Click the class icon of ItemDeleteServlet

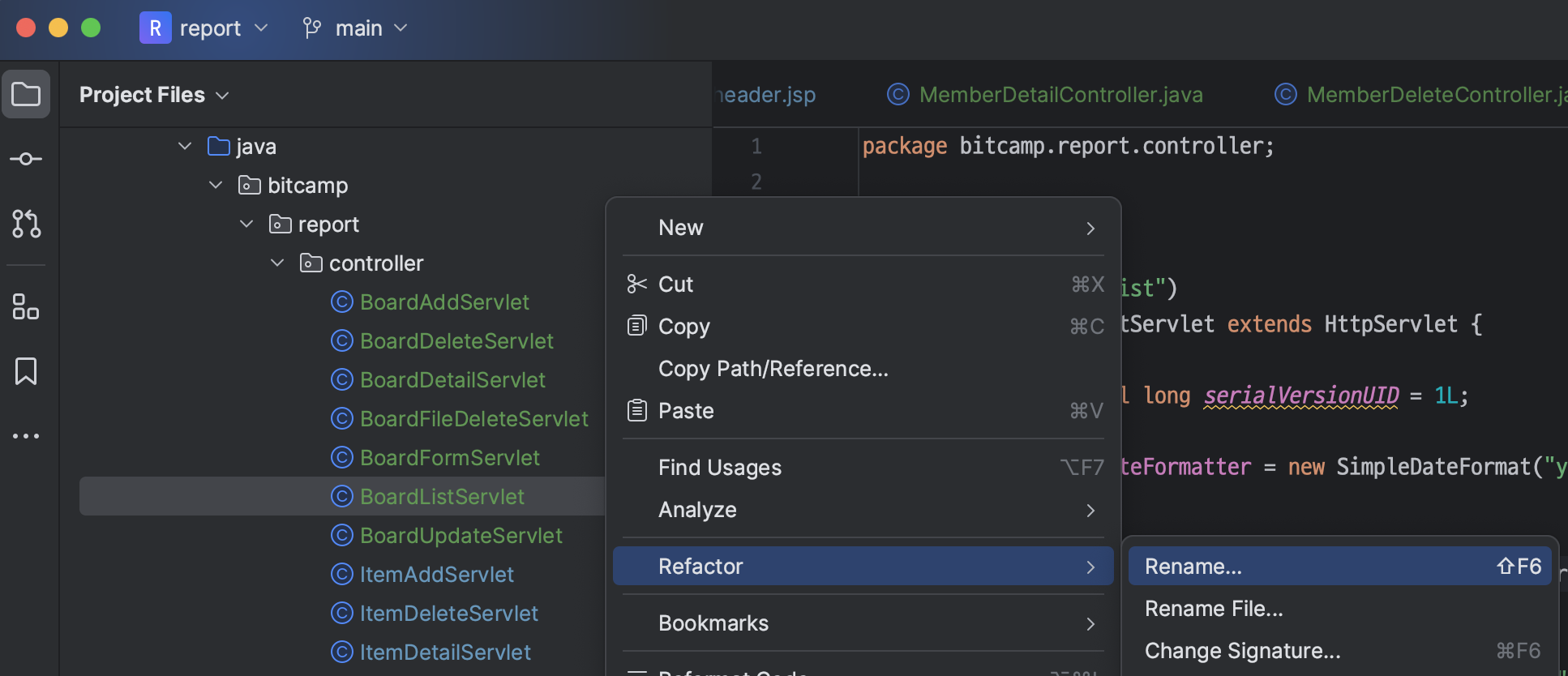(x=342, y=613)
